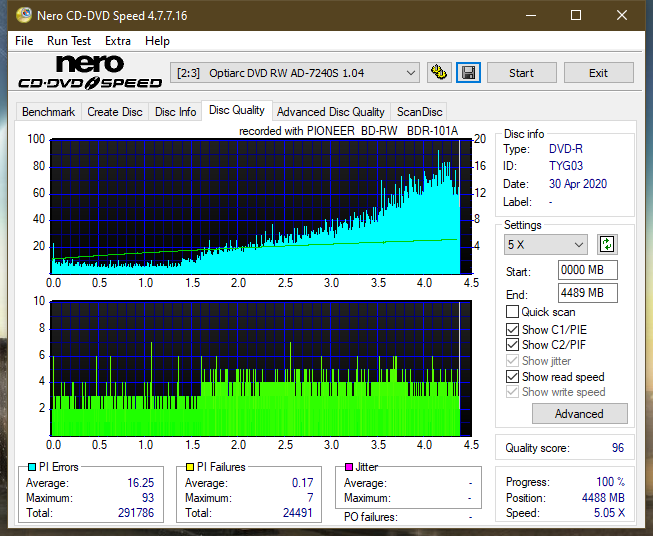Click the recorded with PIONEER BD-RW caption
This screenshot has width=653, height=536.
click(x=348, y=131)
